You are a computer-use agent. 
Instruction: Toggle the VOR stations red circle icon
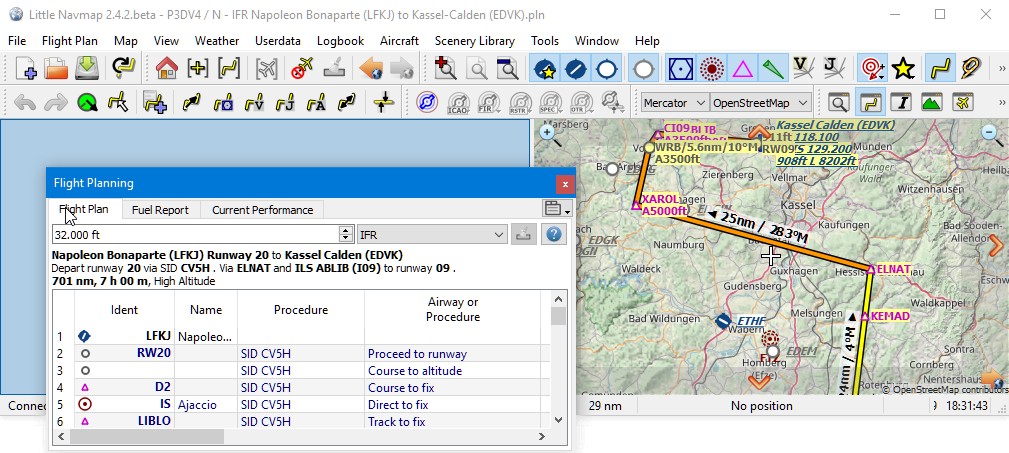tap(712, 68)
